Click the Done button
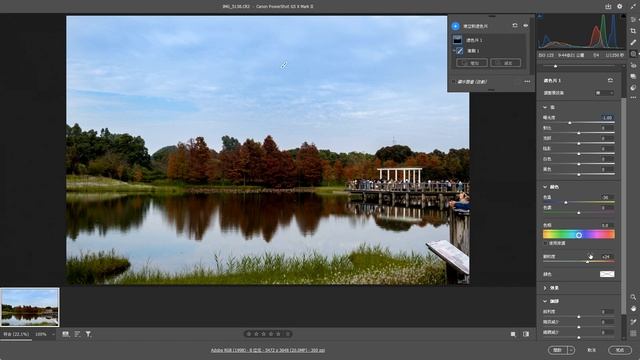 (620, 350)
